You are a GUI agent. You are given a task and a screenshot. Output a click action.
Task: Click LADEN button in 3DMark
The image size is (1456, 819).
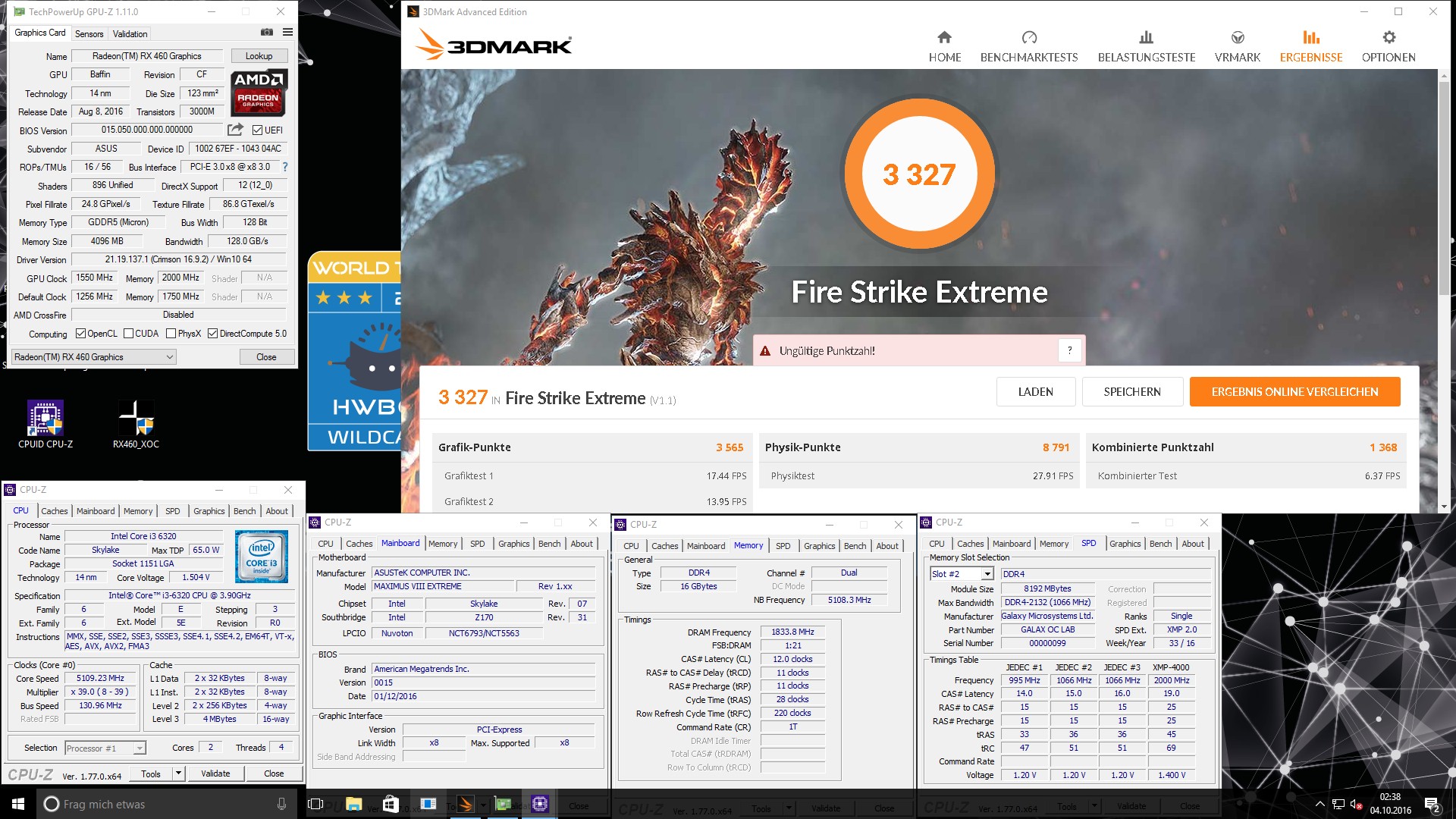(1035, 391)
